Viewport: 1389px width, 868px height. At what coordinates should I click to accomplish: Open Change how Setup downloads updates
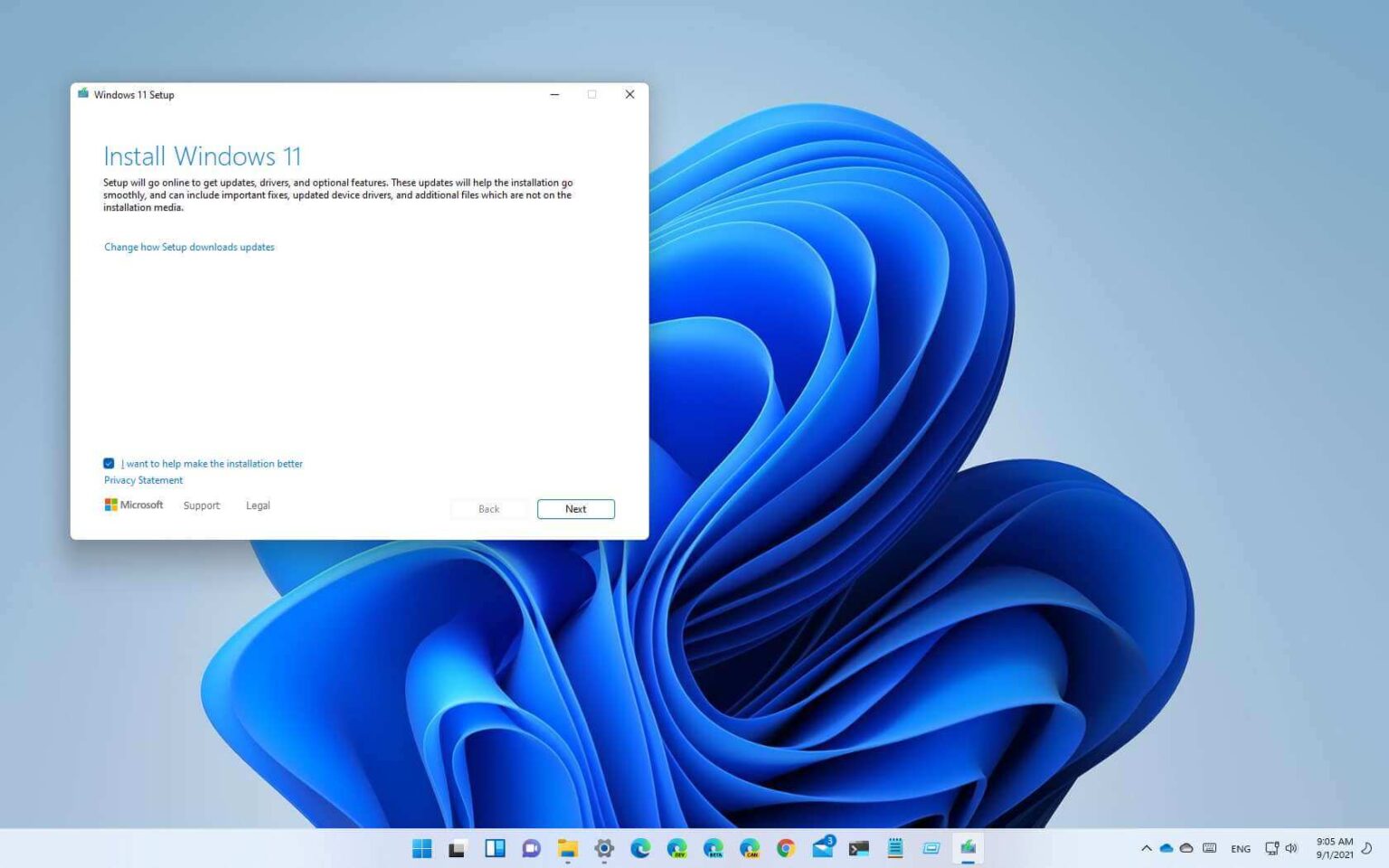[x=189, y=246]
